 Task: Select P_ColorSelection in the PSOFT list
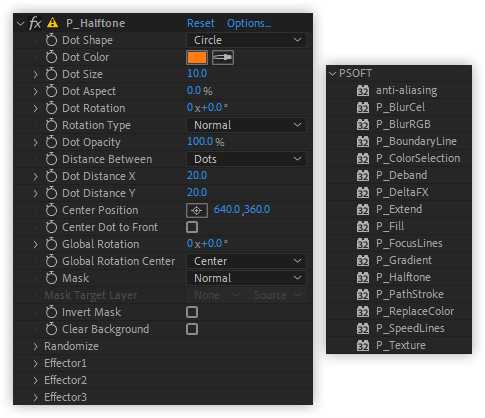pyautogui.click(x=418, y=158)
